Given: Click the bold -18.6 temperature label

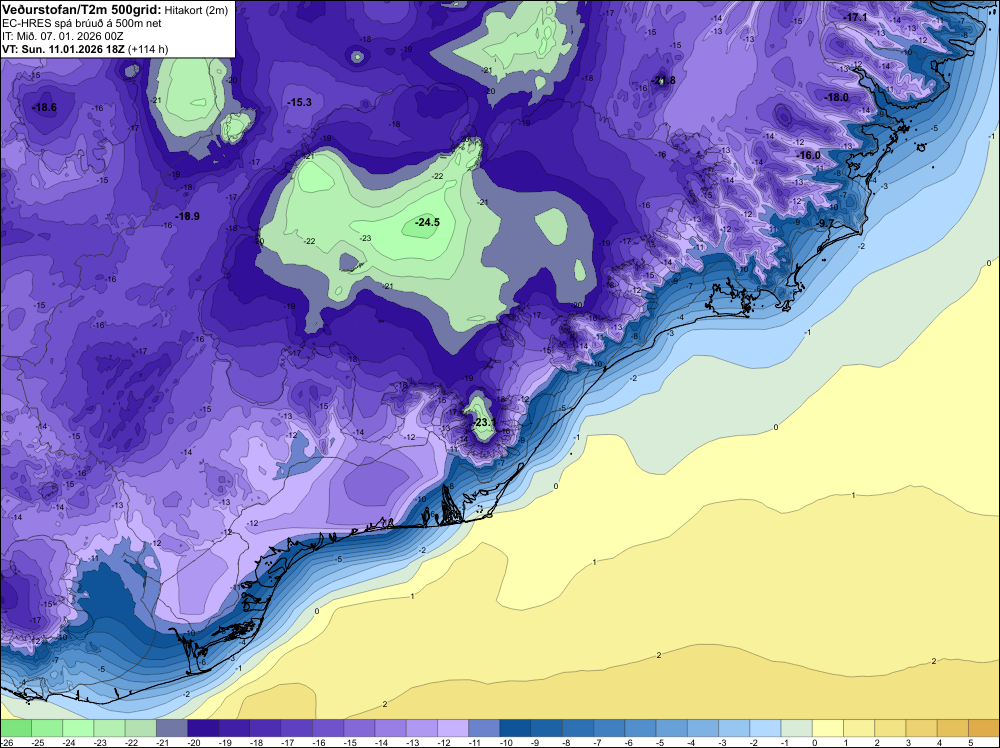Looking at the screenshot, I should point(45,107).
